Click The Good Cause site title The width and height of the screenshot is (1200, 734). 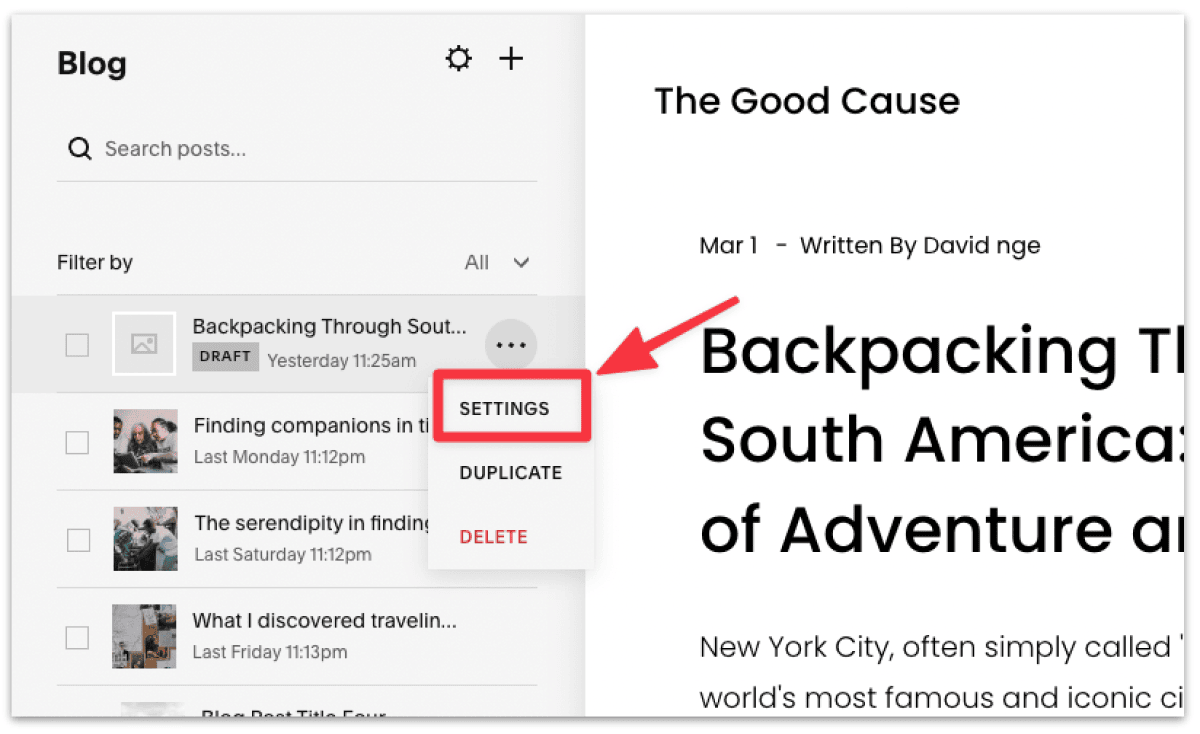pyautogui.click(x=807, y=100)
